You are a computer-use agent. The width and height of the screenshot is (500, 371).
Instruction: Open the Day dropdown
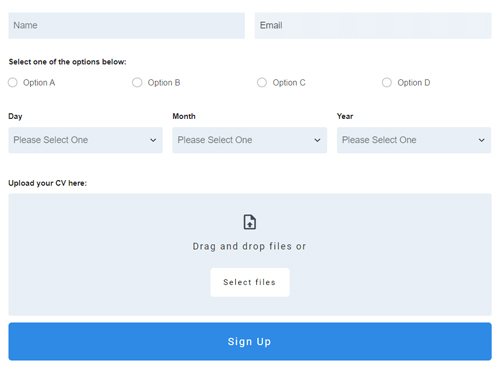click(86, 140)
